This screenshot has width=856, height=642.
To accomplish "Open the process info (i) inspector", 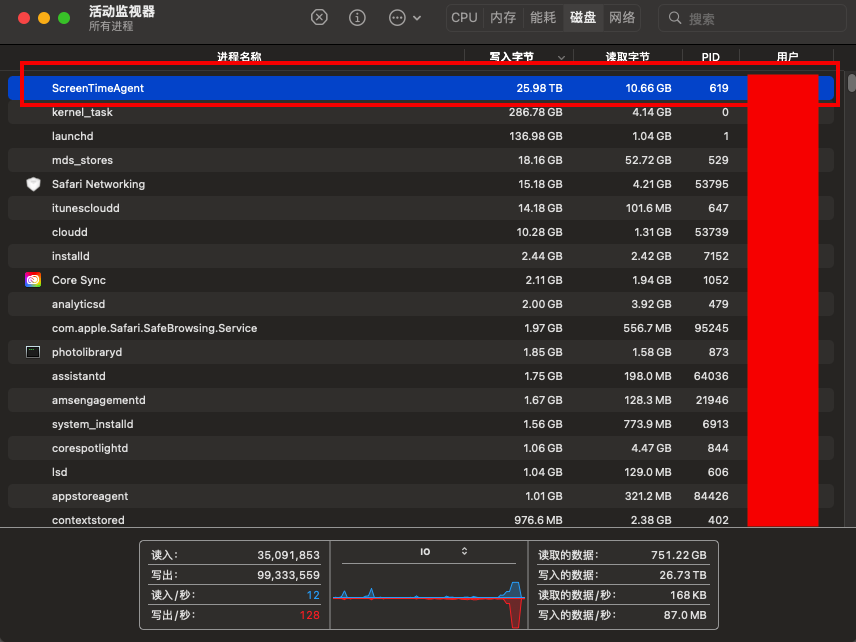I will coord(357,18).
